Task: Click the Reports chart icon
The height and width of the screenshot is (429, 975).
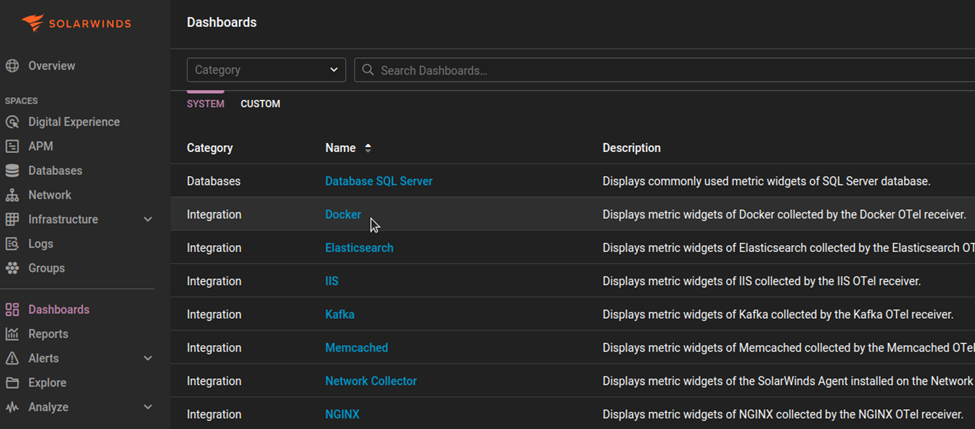Action: coord(12,334)
